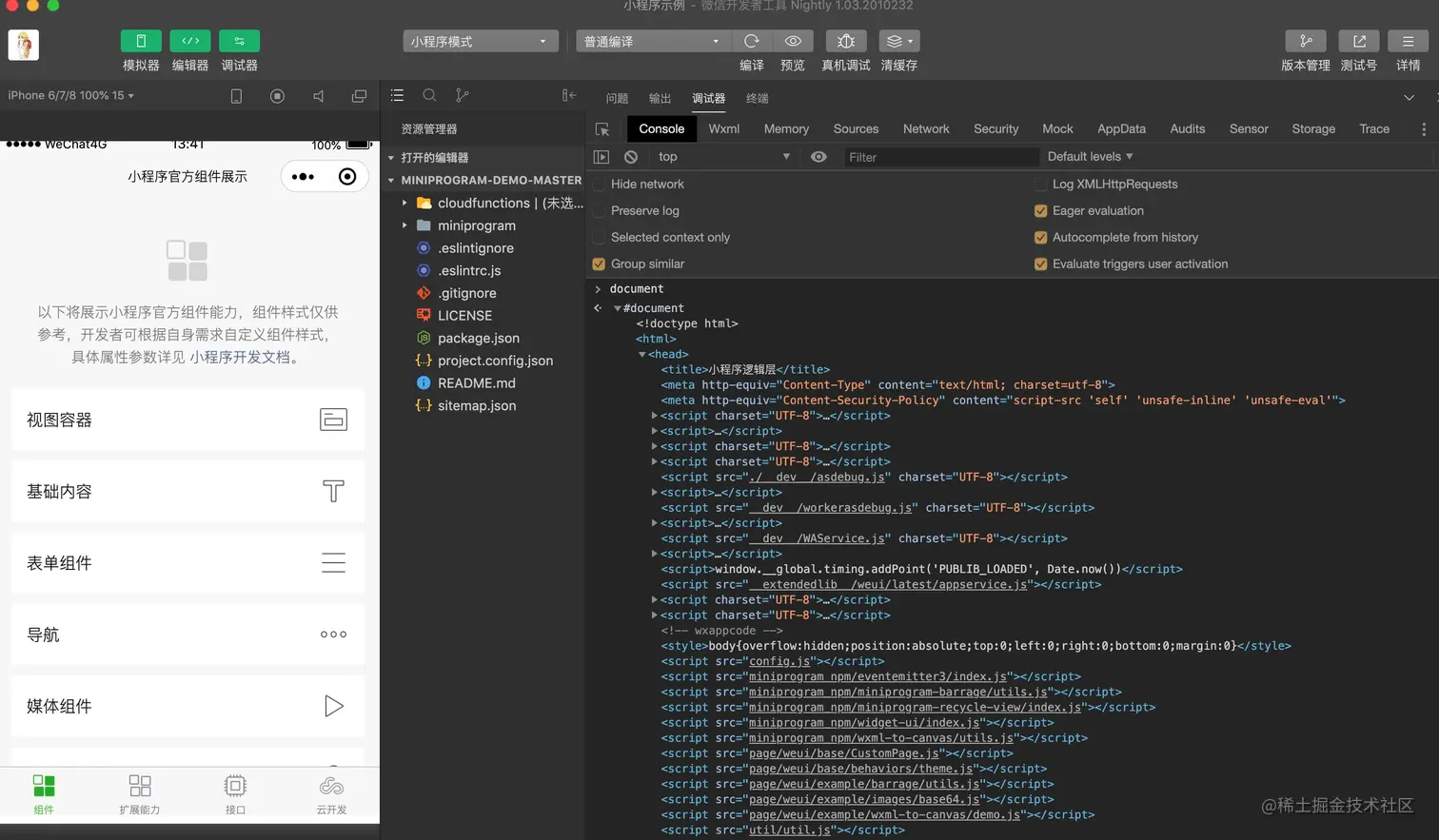Enable Selected context only checkbox

coord(599,238)
